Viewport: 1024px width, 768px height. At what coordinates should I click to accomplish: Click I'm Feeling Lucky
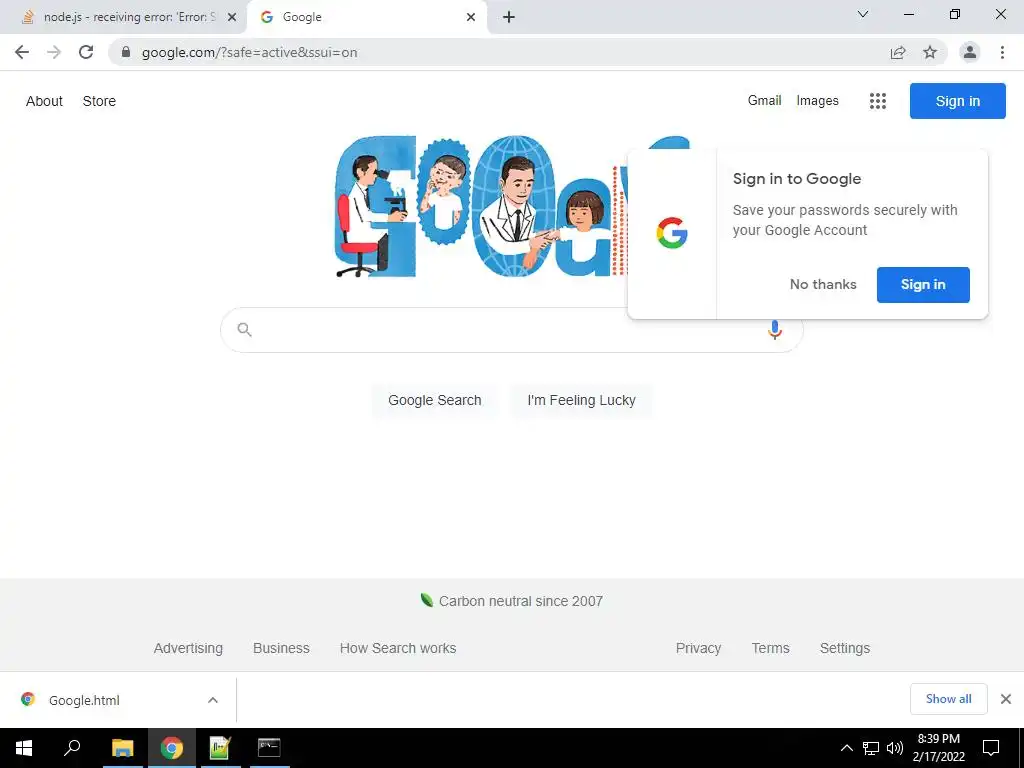[x=581, y=400]
